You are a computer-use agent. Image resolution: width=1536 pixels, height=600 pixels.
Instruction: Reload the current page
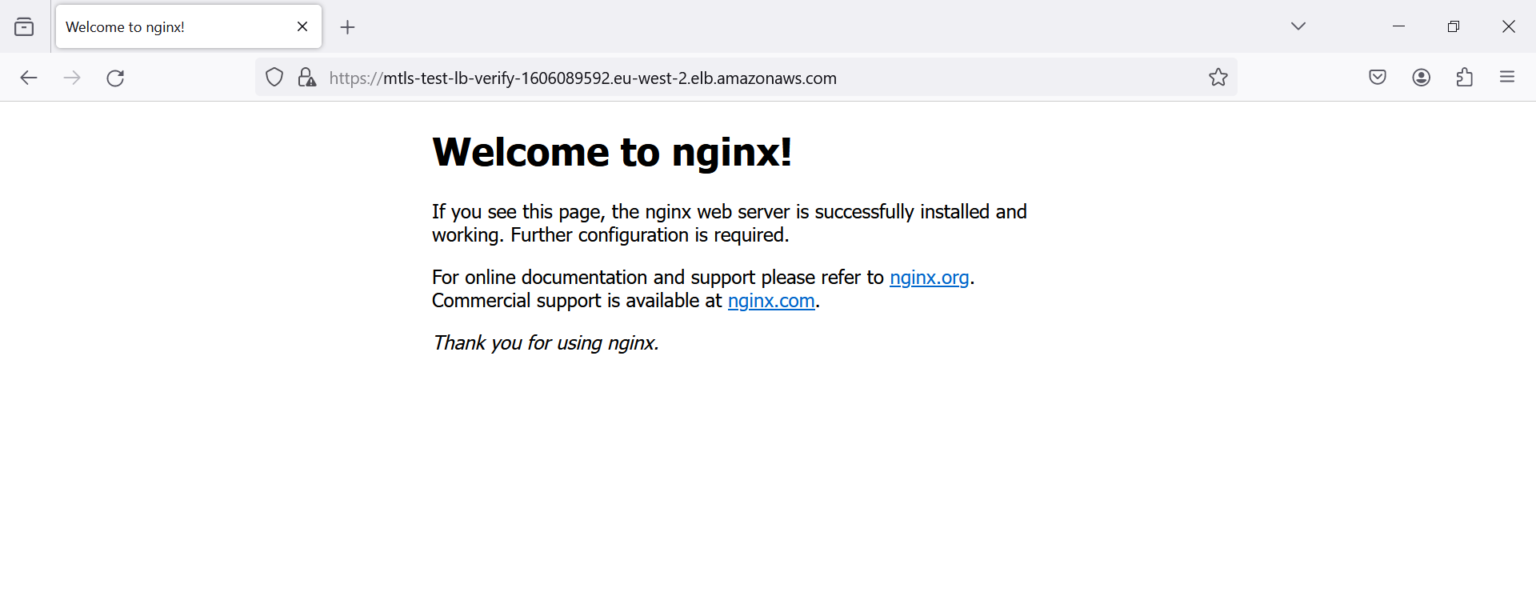116,78
